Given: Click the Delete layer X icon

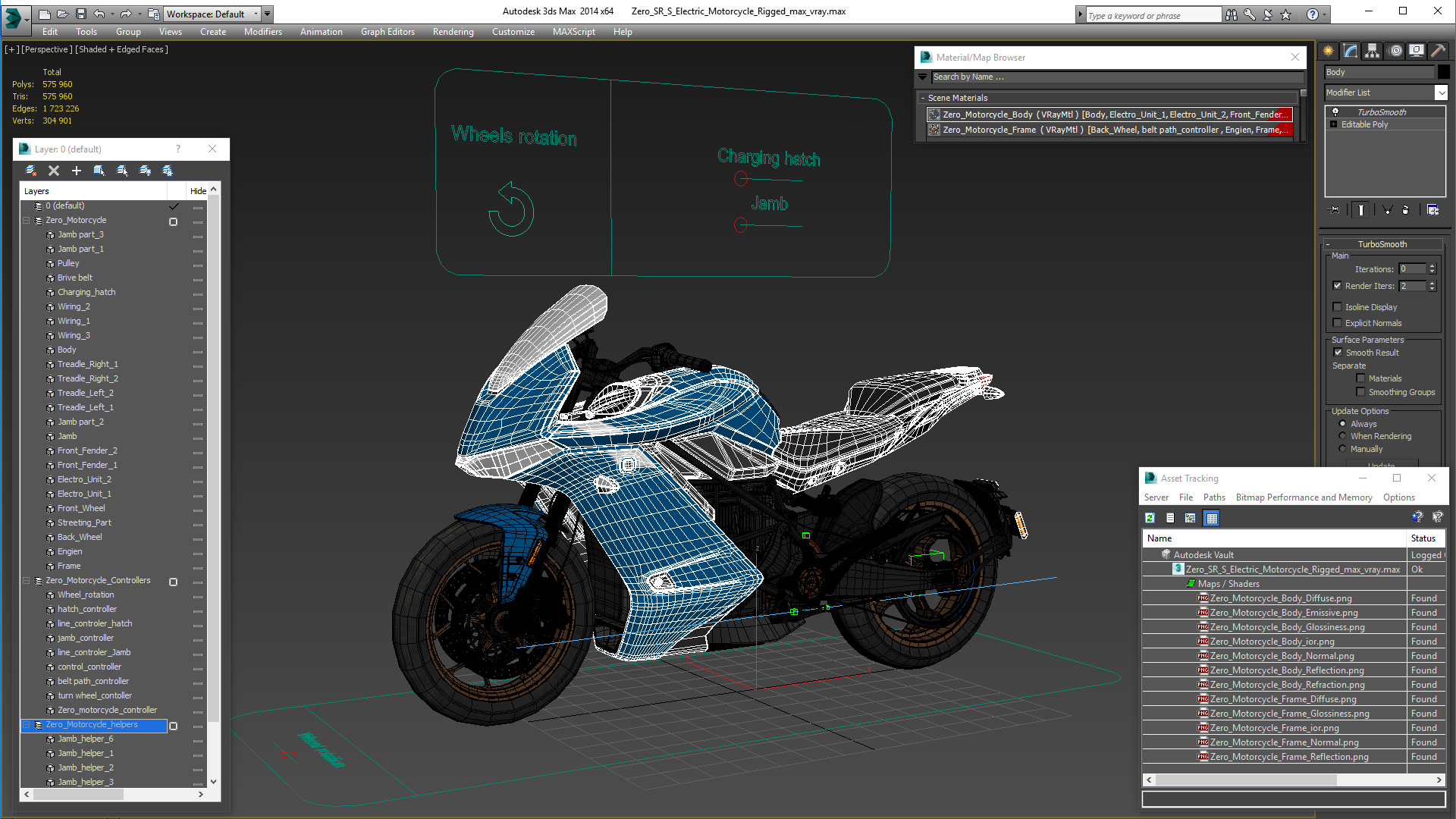Looking at the screenshot, I should [x=53, y=171].
